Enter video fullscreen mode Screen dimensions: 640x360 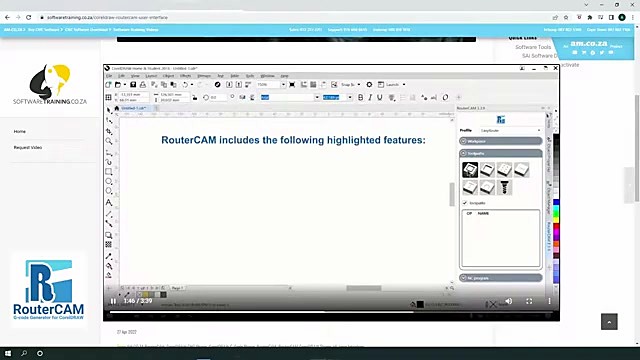click(x=529, y=301)
